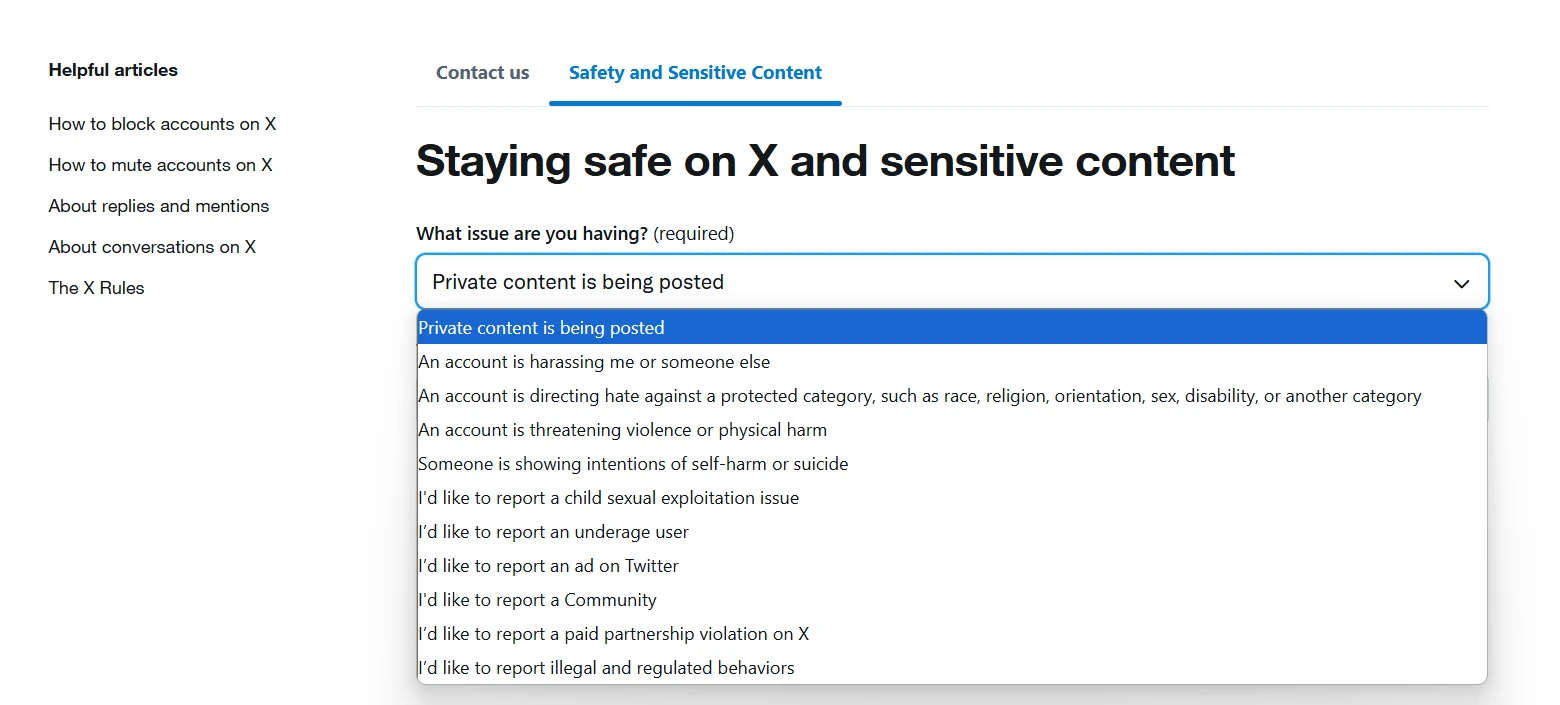
Task: Choose the self-harm or suicide intentions option
Action: 633,464
